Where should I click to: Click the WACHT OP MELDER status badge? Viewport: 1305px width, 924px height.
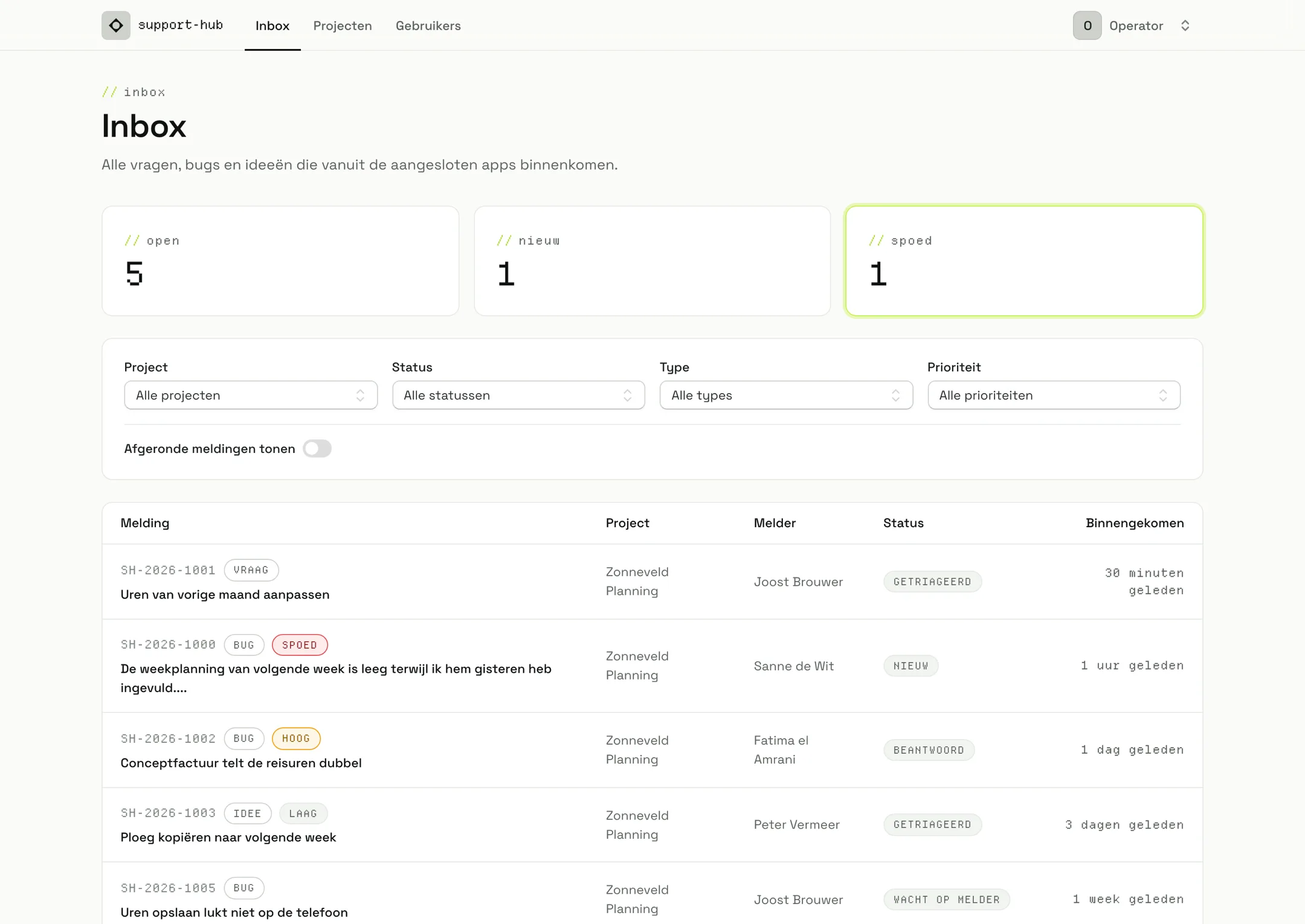tap(947, 900)
